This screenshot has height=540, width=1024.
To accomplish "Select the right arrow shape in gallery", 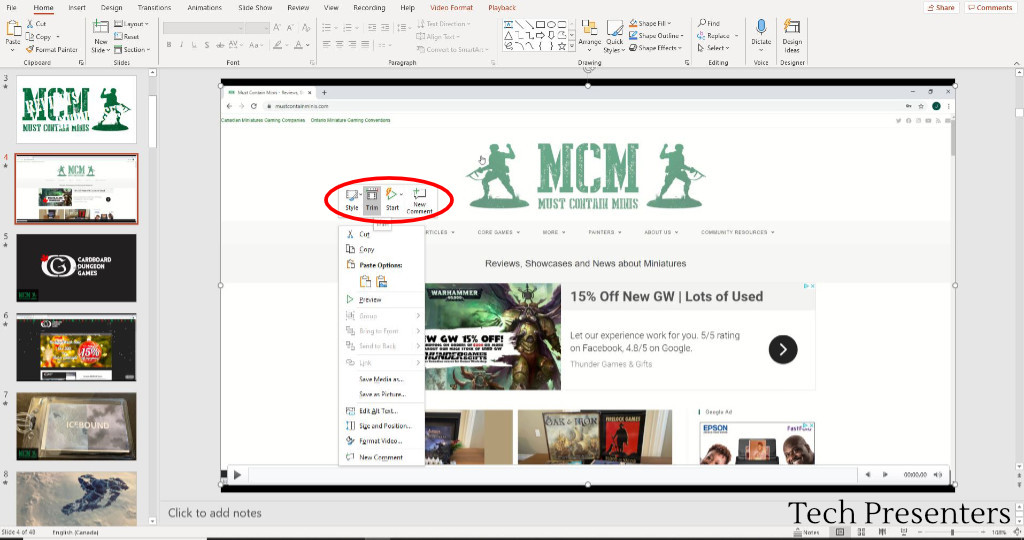I will tap(540, 35).
